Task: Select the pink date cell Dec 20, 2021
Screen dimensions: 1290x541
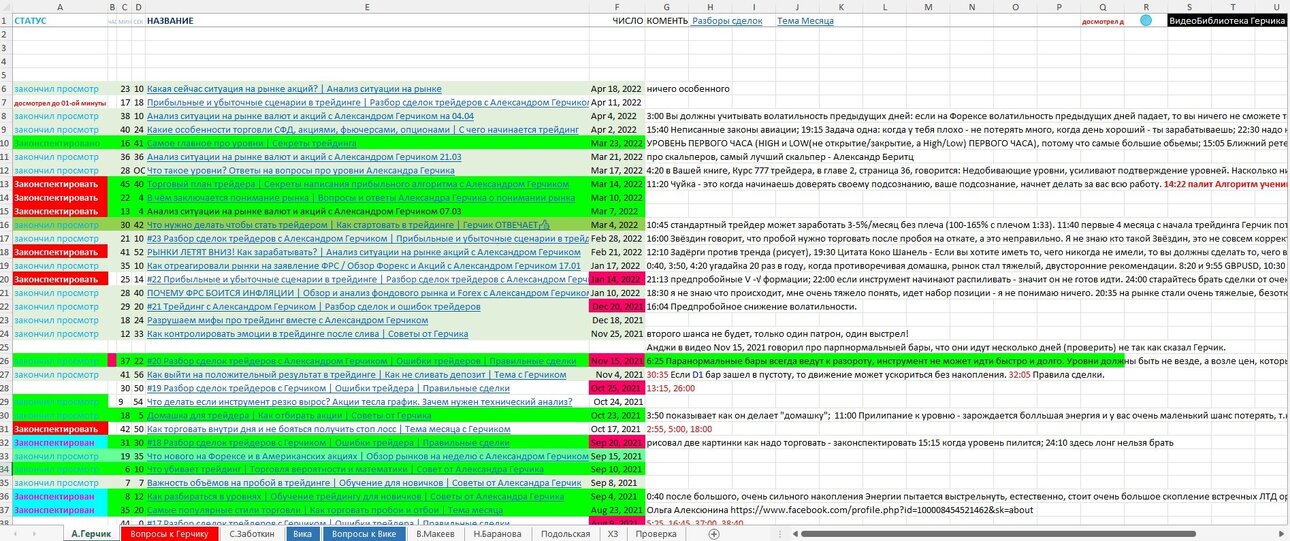Action: coord(616,306)
